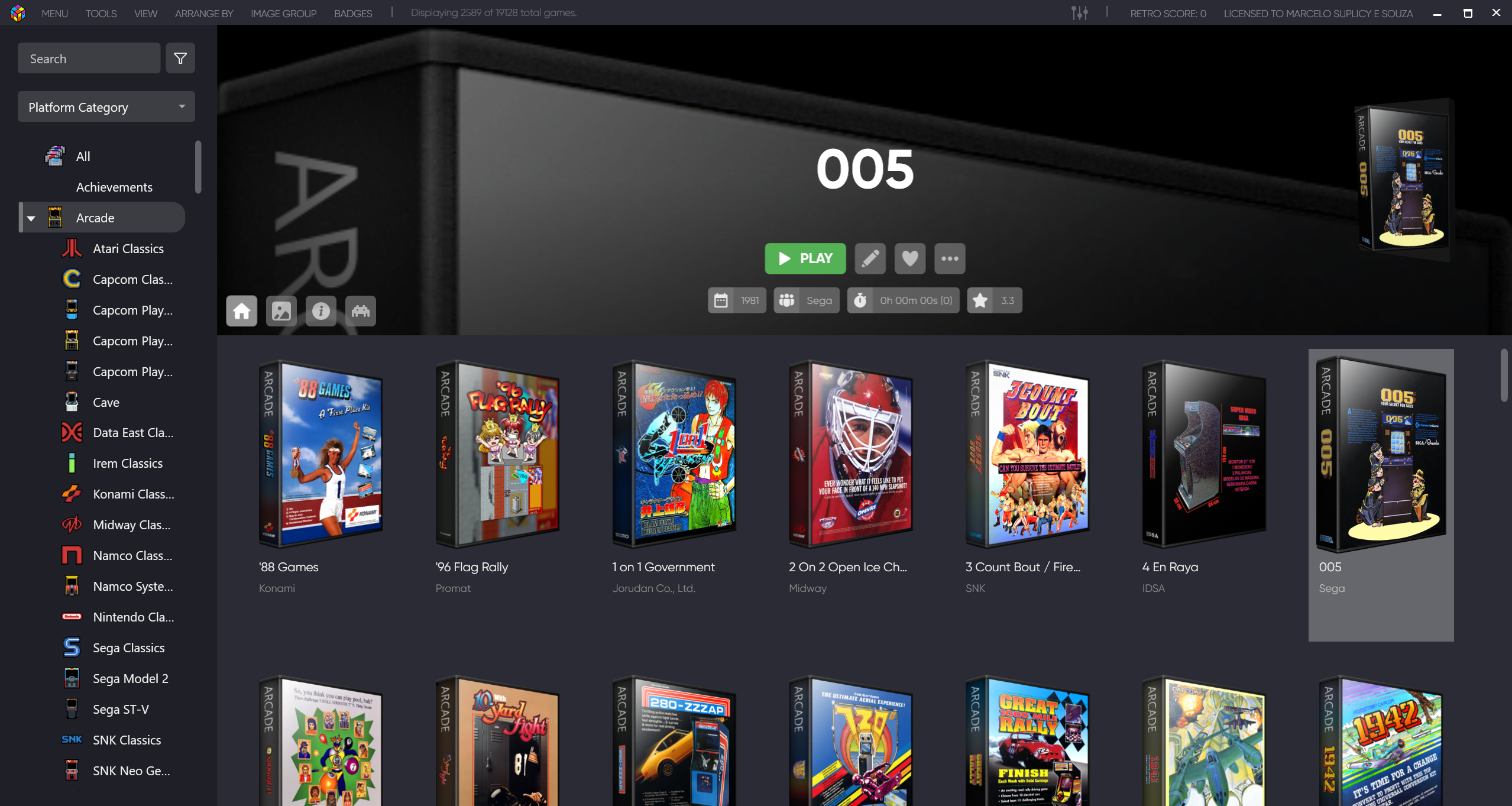Screen dimensions: 1512x806
Task: Click the calendar icon showing 1981
Action: pyautogui.click(x=721, y=300)
